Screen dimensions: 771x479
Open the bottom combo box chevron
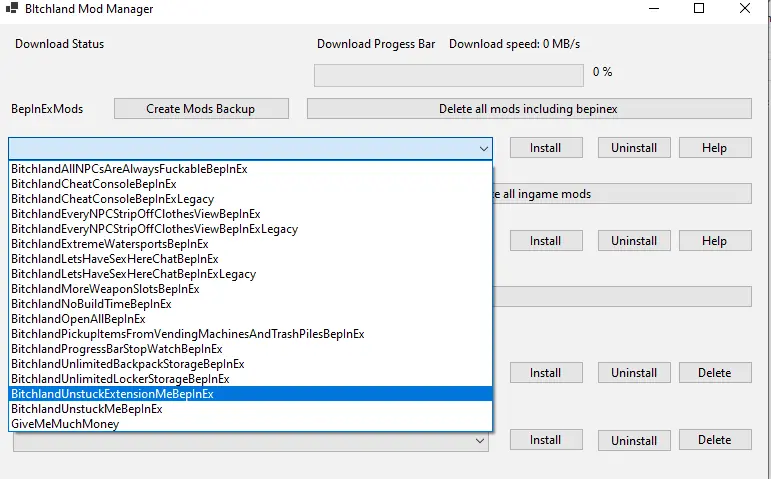pyautogui.click(x=480, y=441)
